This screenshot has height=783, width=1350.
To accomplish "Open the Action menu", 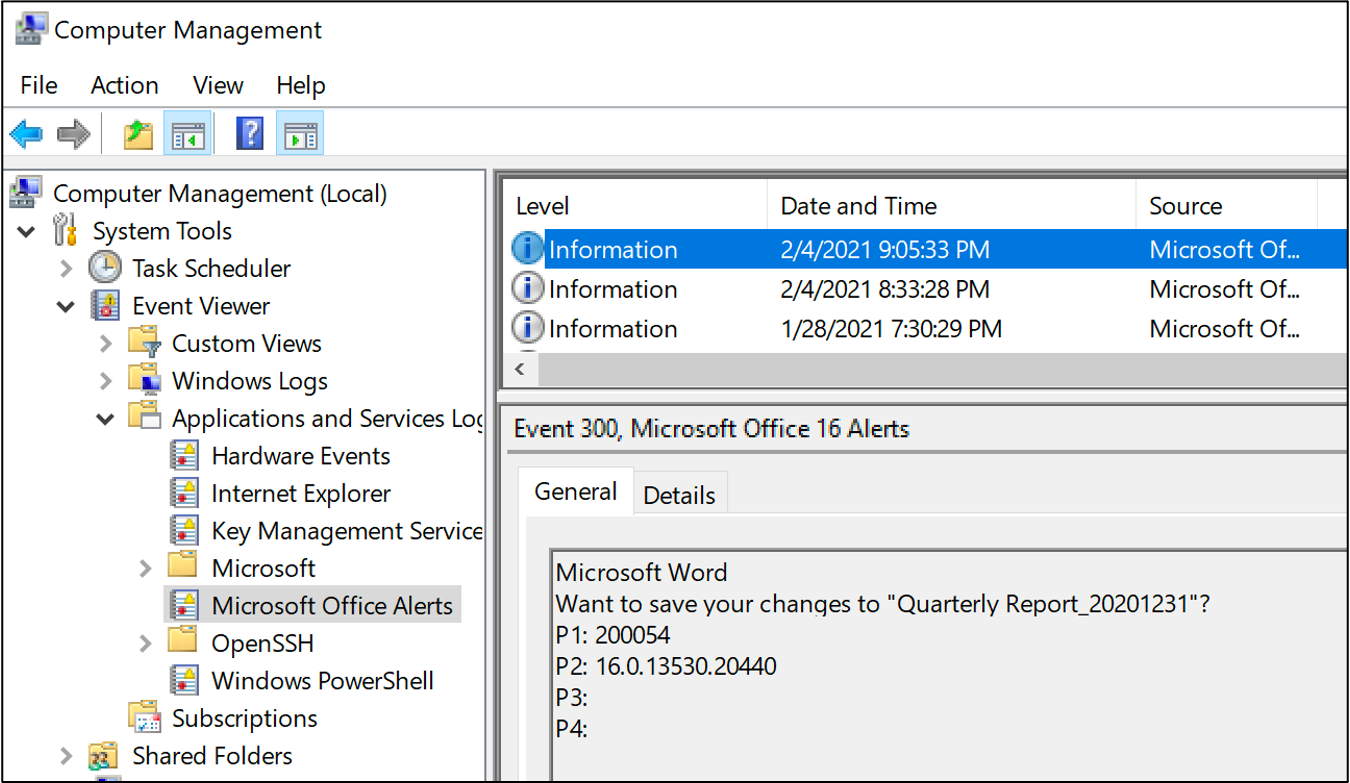I will pos(123,85).
